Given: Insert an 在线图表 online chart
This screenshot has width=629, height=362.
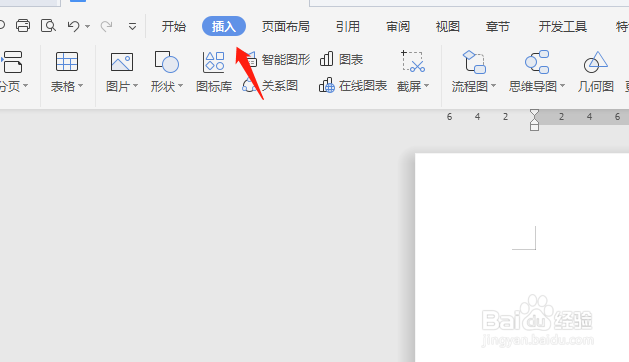Looking at the screenshot, I should point(353,85).
